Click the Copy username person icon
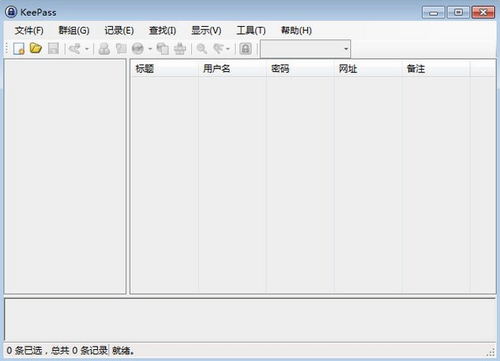The image size is (500, 361). coord(104,49)
